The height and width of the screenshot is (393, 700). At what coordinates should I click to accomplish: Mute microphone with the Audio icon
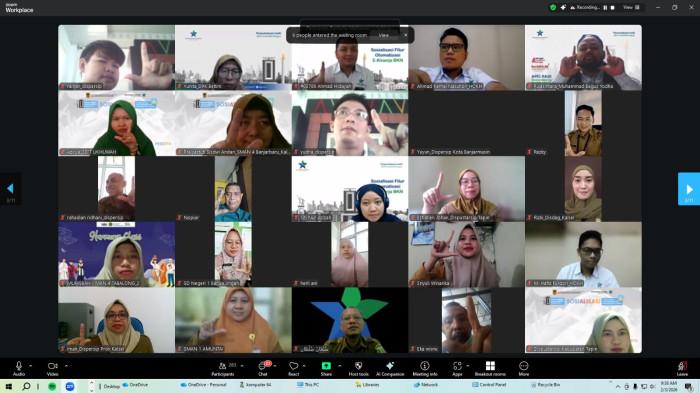[x=19, y=368]
